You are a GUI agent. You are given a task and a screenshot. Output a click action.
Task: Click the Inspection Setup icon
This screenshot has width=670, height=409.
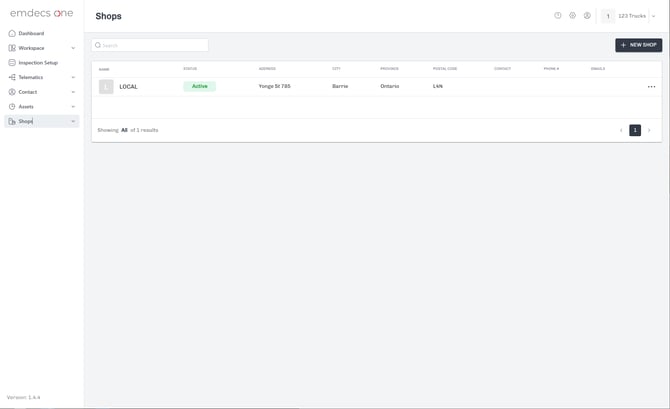(x=12, y=62)
